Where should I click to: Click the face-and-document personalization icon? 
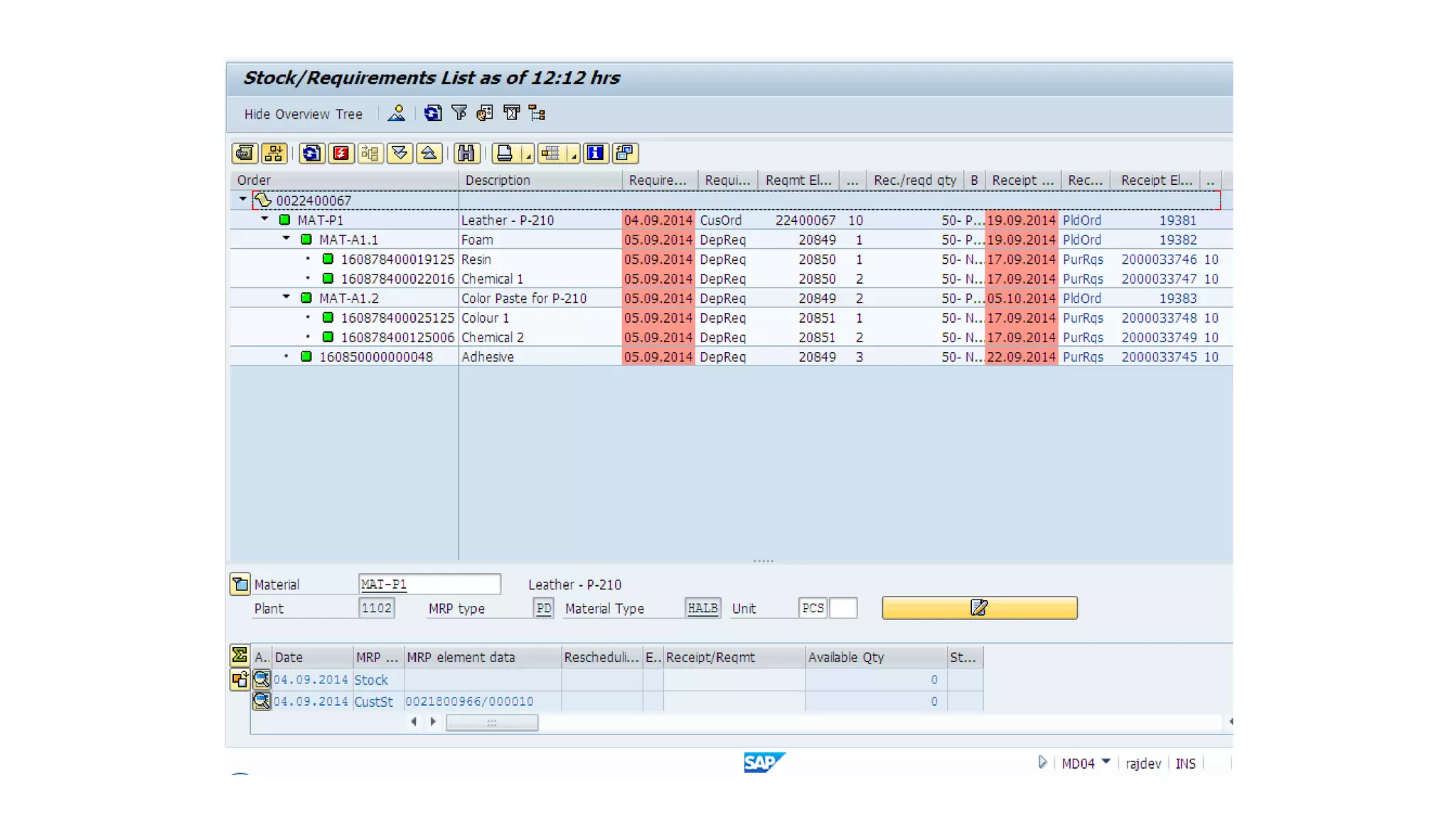tap(485, 113)
